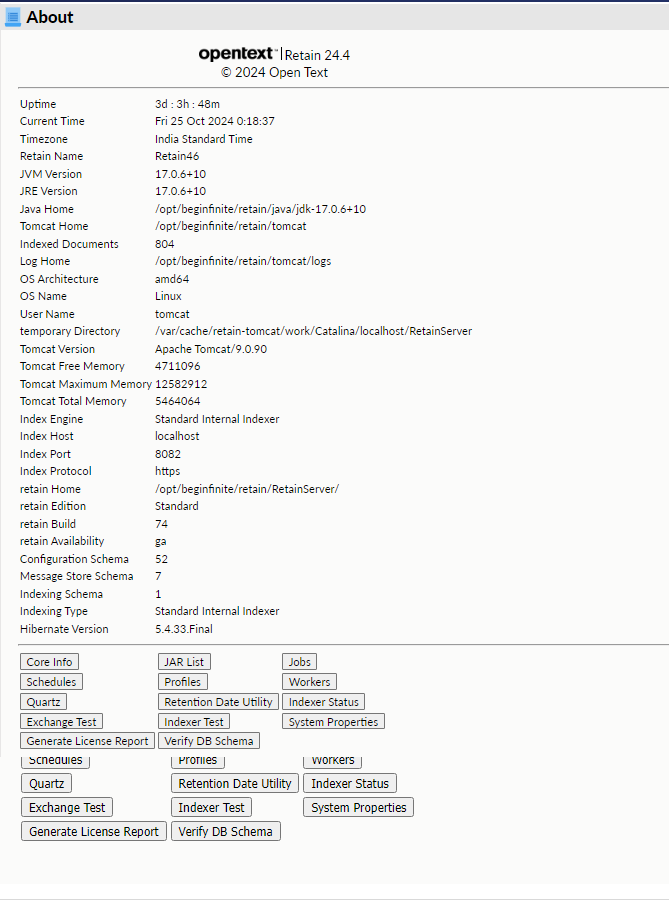Click the smaller Indexer Status button

point(324,702)
